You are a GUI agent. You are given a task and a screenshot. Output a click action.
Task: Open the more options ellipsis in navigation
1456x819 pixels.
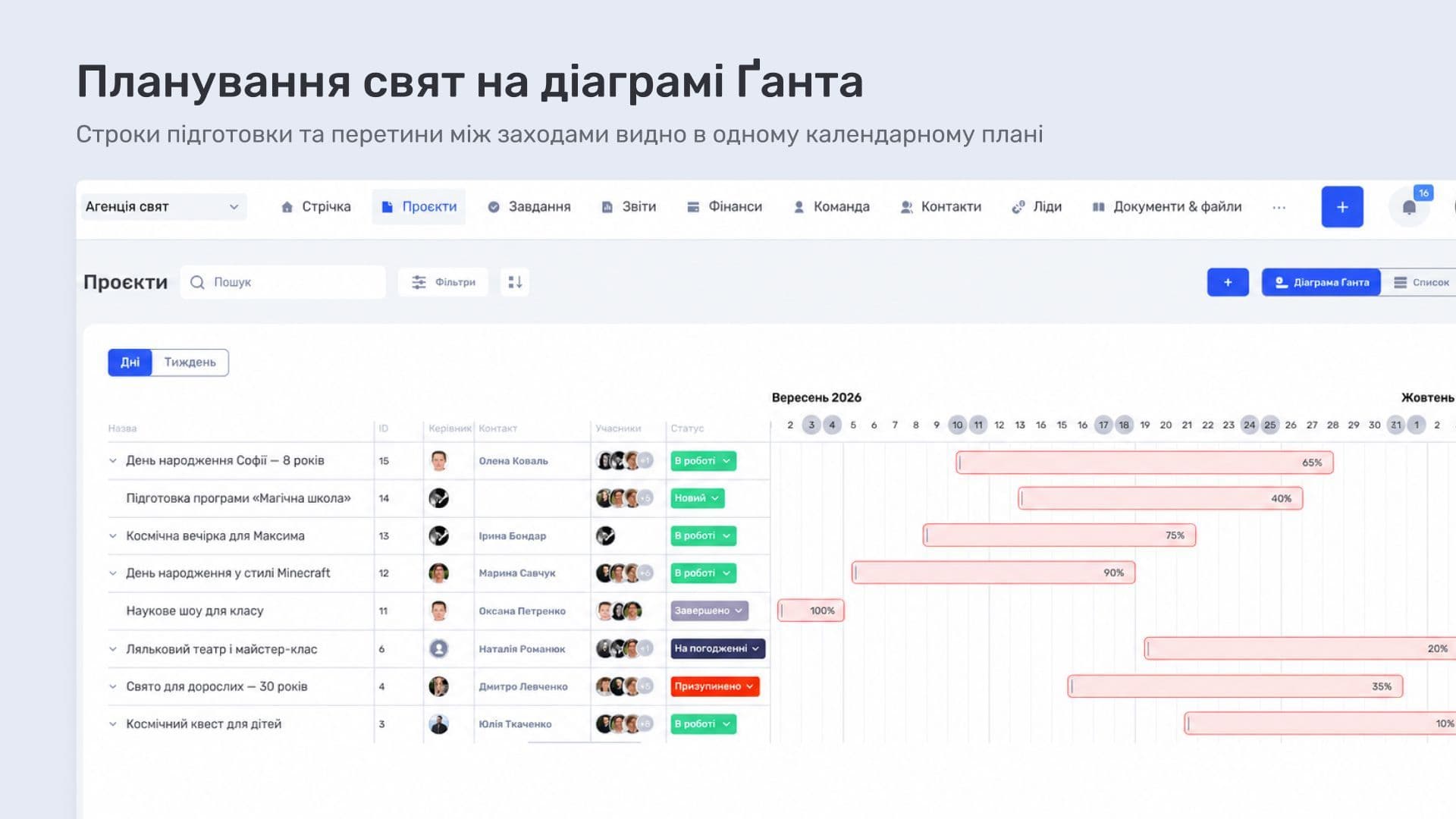coord(1279,207)
